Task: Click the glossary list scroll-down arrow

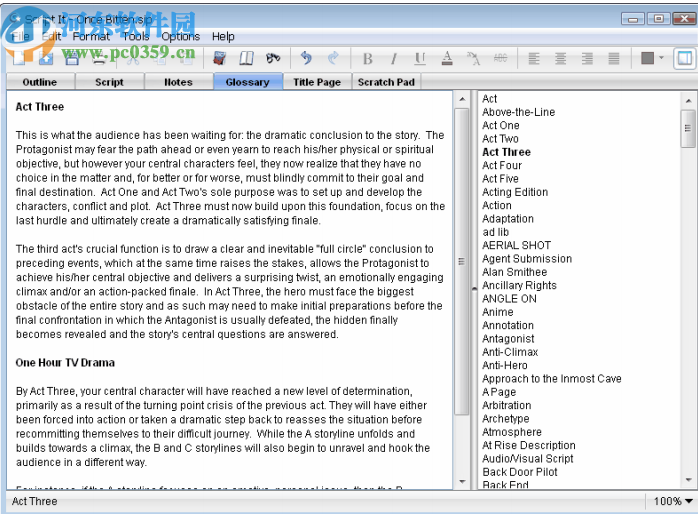Action: (688, 480)
